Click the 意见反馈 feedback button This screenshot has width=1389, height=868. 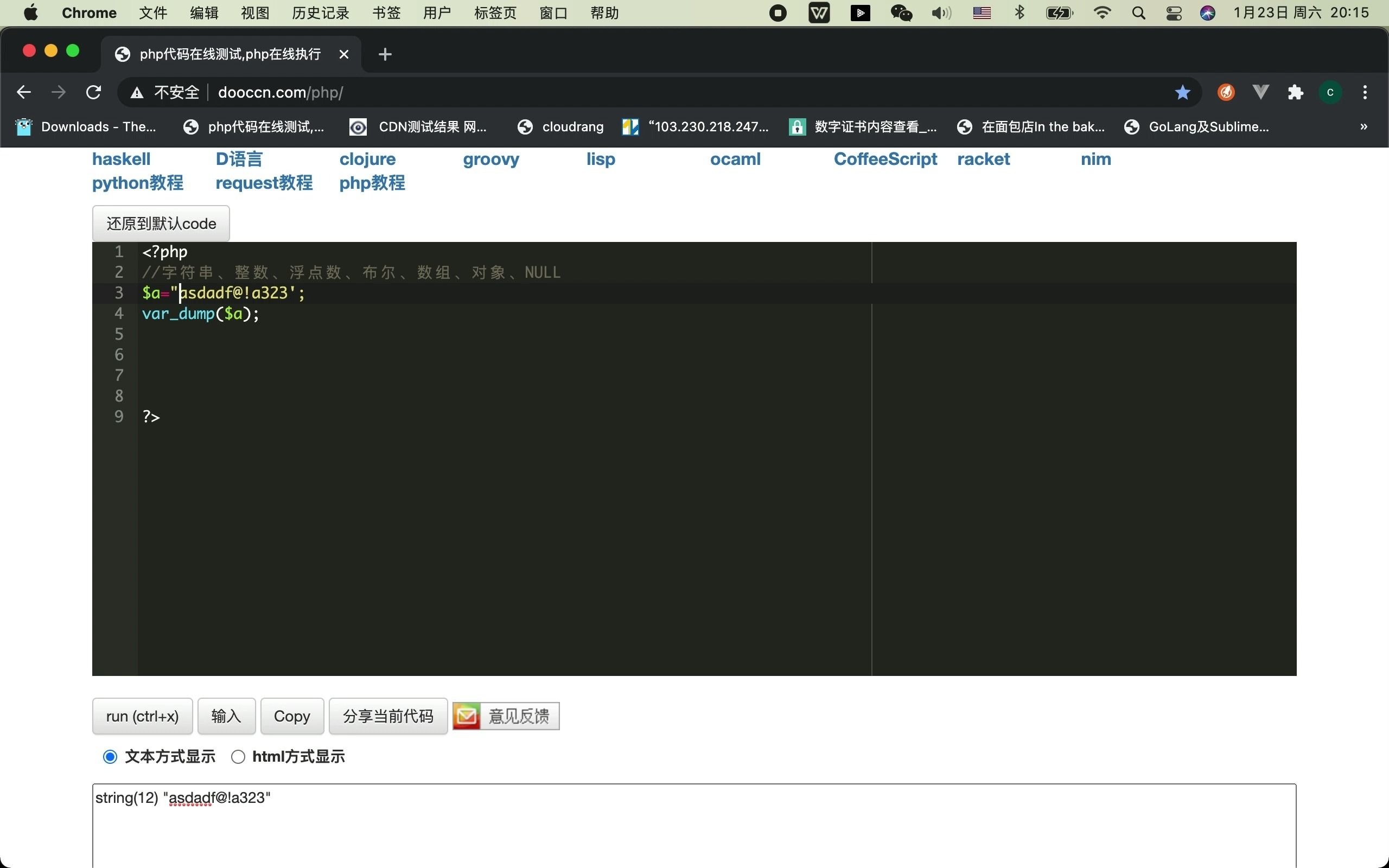tap(506, 717)
